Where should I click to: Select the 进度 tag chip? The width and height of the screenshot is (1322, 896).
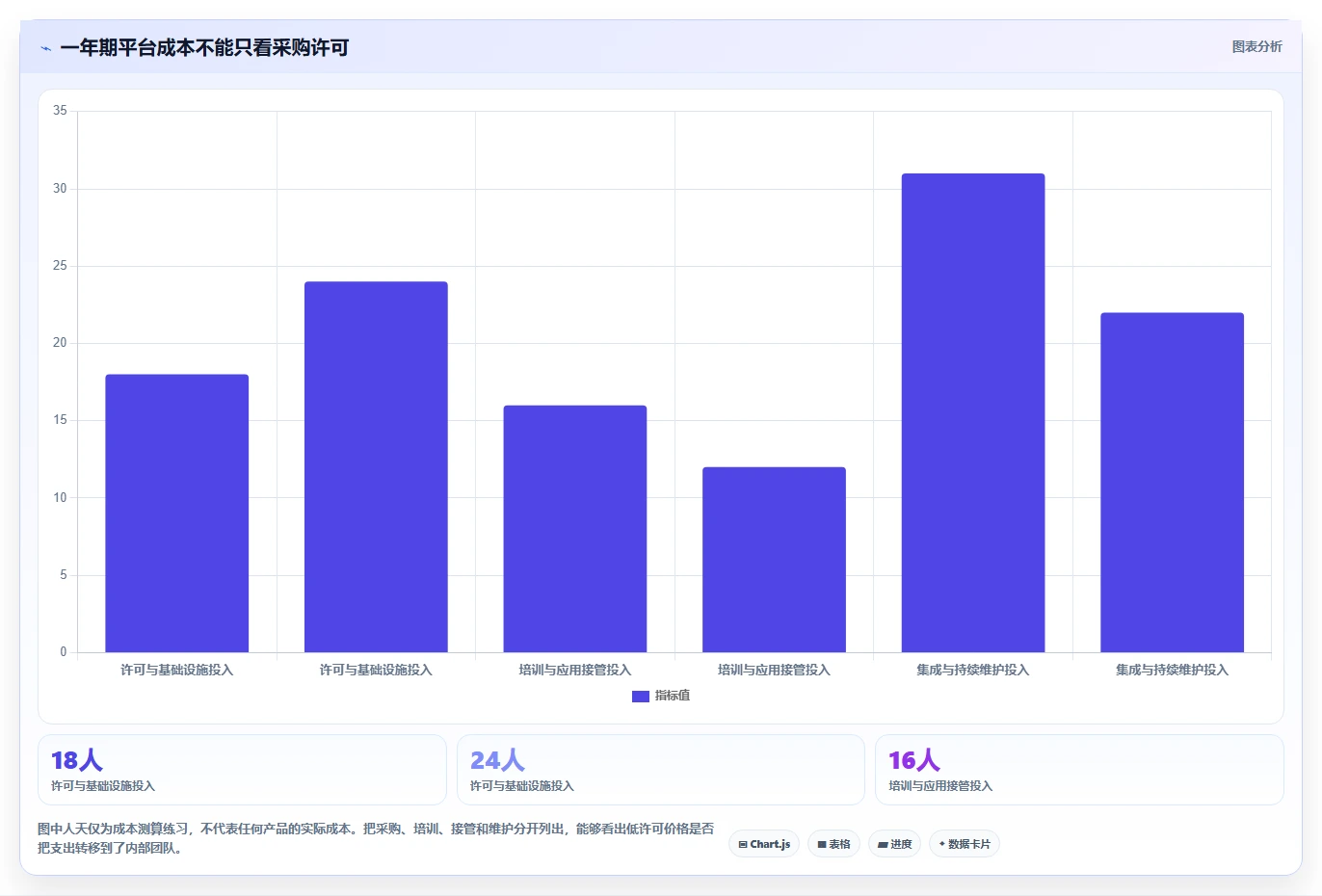click(894, 844)
